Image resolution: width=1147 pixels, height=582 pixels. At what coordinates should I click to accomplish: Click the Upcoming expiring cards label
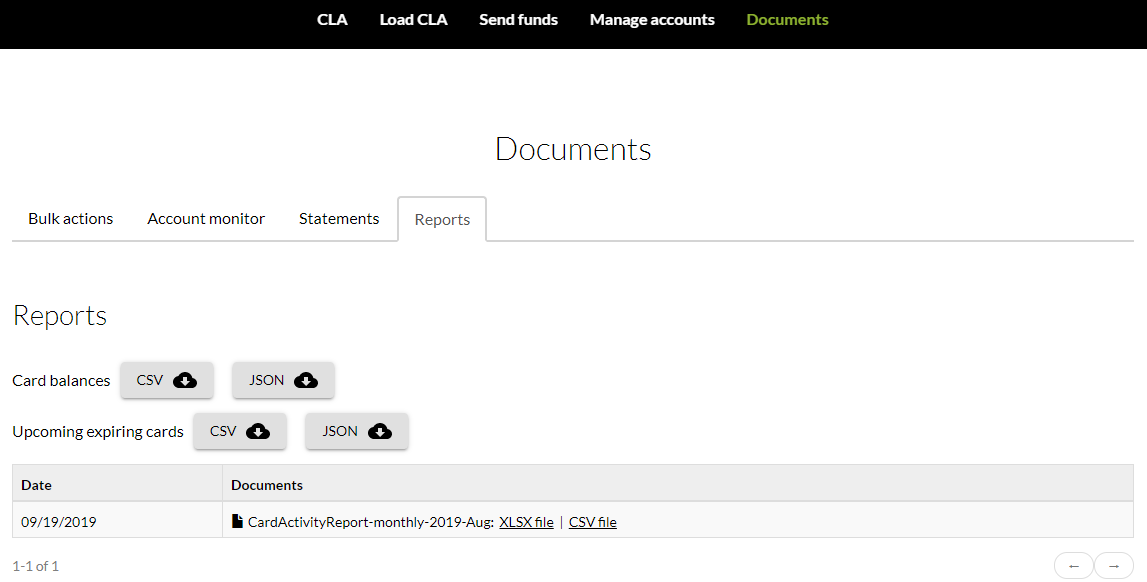98,432
